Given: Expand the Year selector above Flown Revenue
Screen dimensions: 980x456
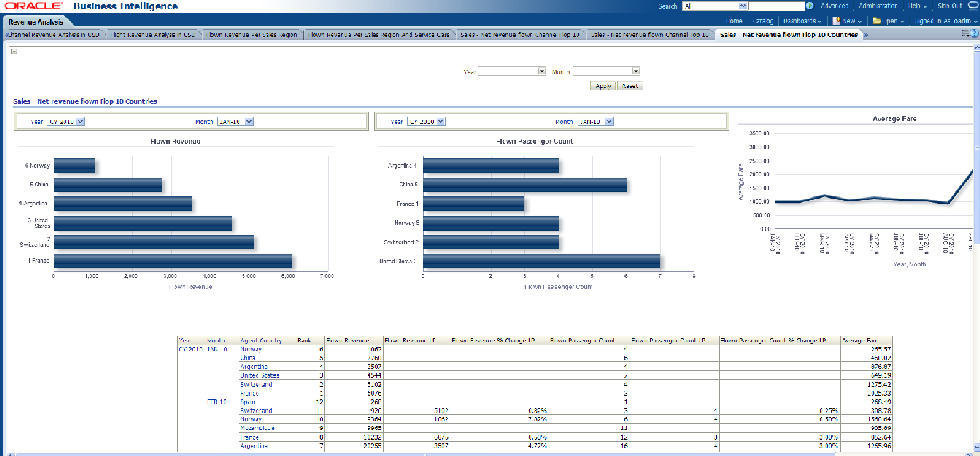Looking at the screenshot, I should 80,121.
